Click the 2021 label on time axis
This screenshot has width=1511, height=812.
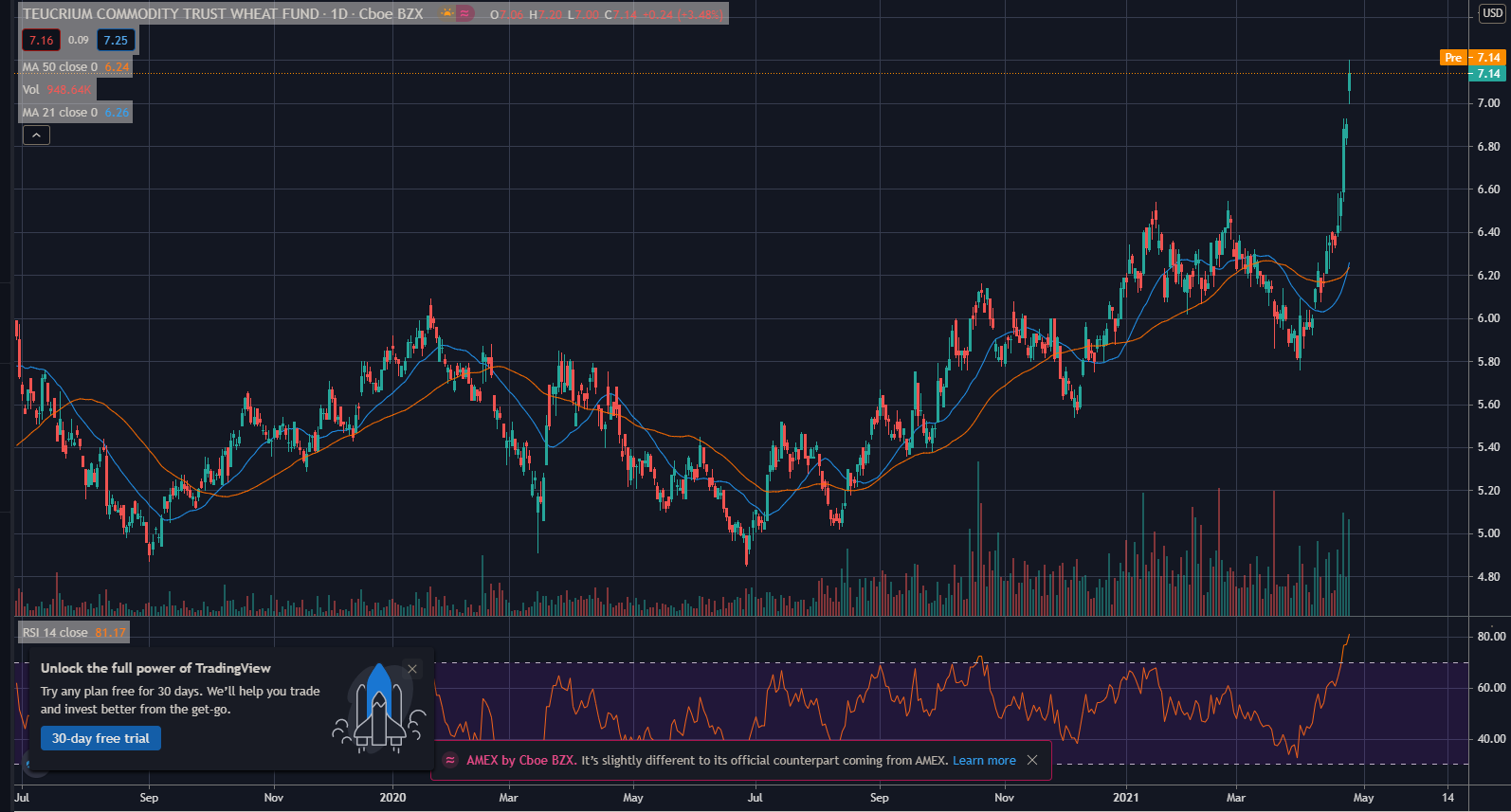coord(1125,797)
